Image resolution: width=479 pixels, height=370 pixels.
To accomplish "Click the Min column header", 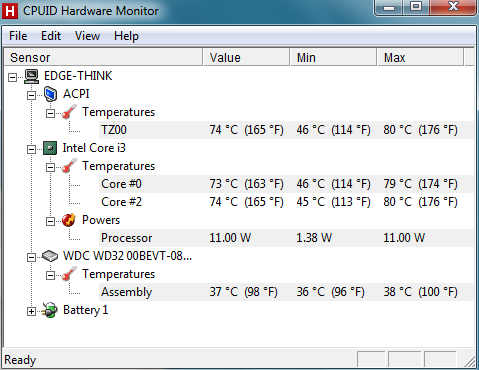I will point(334,57).
